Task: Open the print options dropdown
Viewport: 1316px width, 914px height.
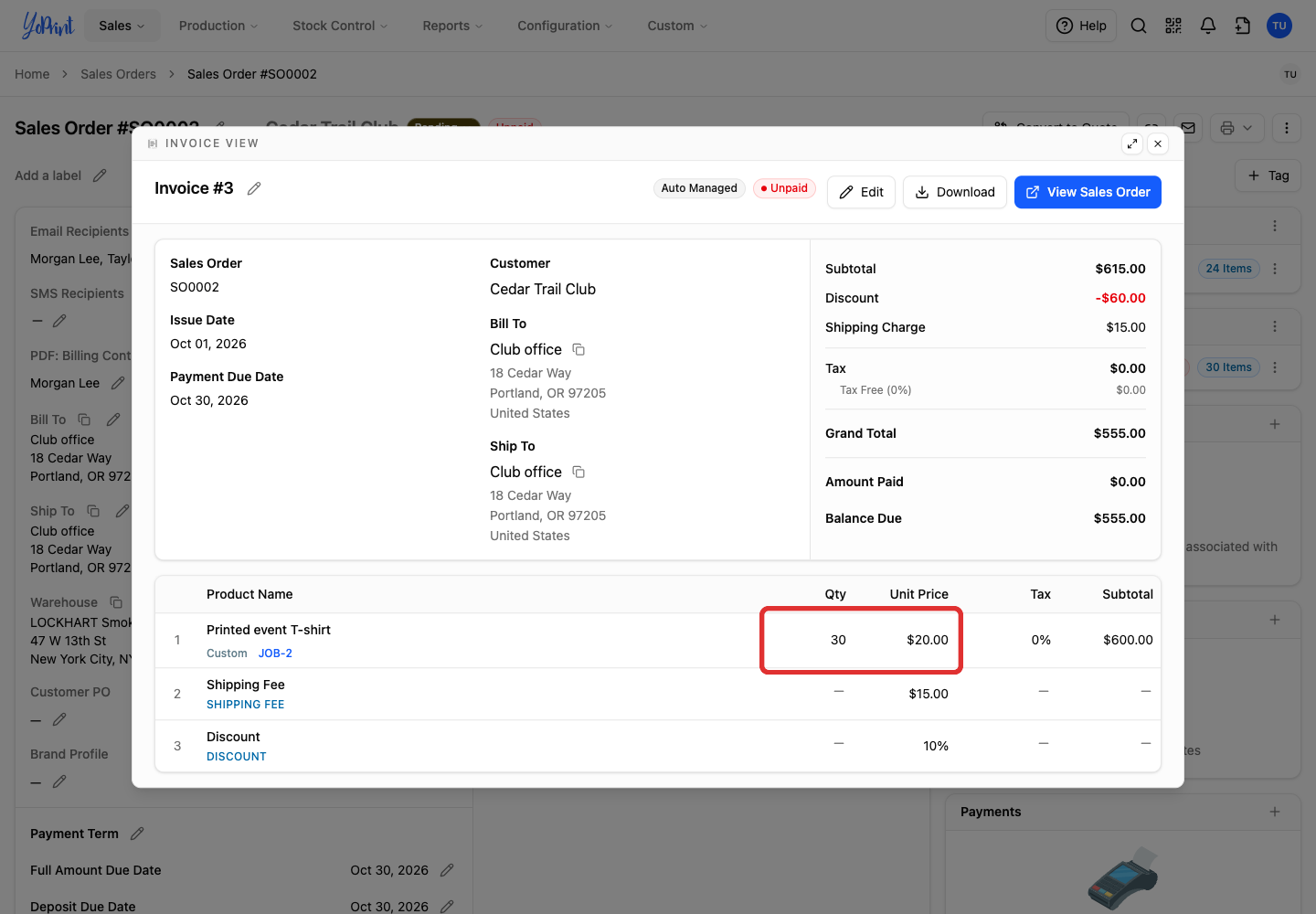Action: [x=1237, y=128]
